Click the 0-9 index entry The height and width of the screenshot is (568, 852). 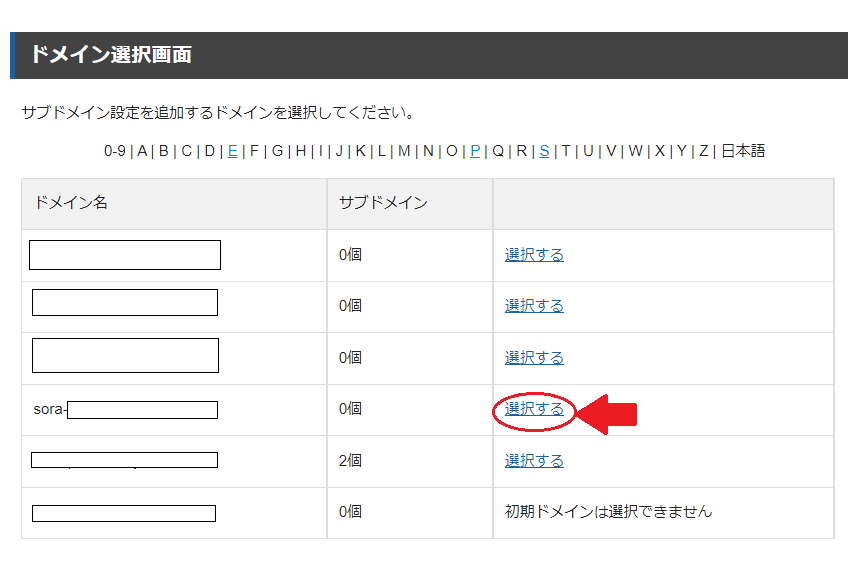click(x=115, y=151)
